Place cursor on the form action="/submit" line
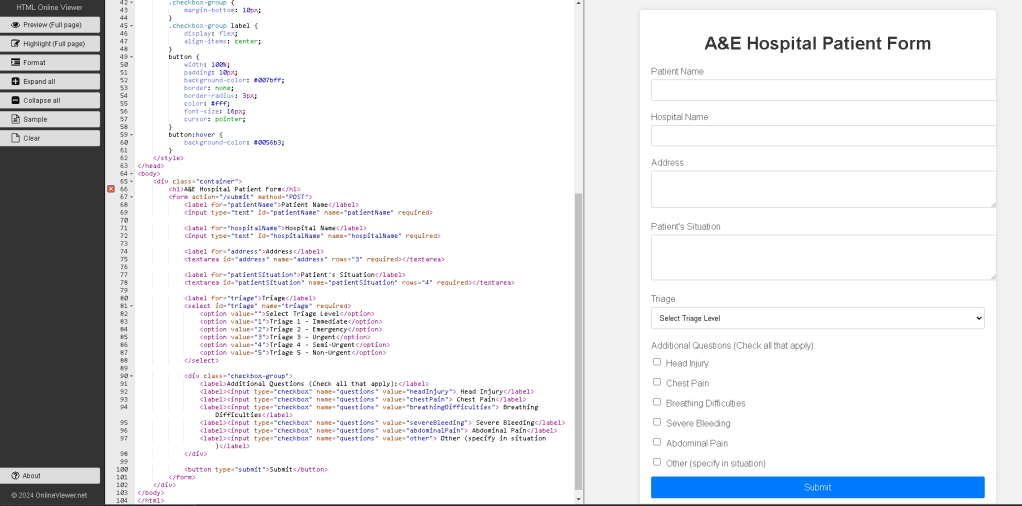Screen dimensions: 1022x506 (x=241, y=197)
